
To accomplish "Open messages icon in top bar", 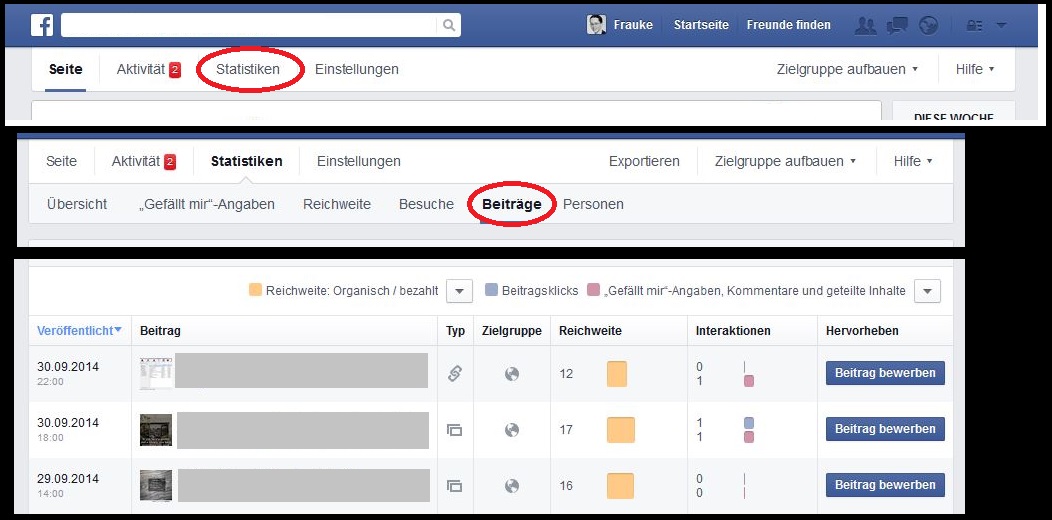I will 897,25.
